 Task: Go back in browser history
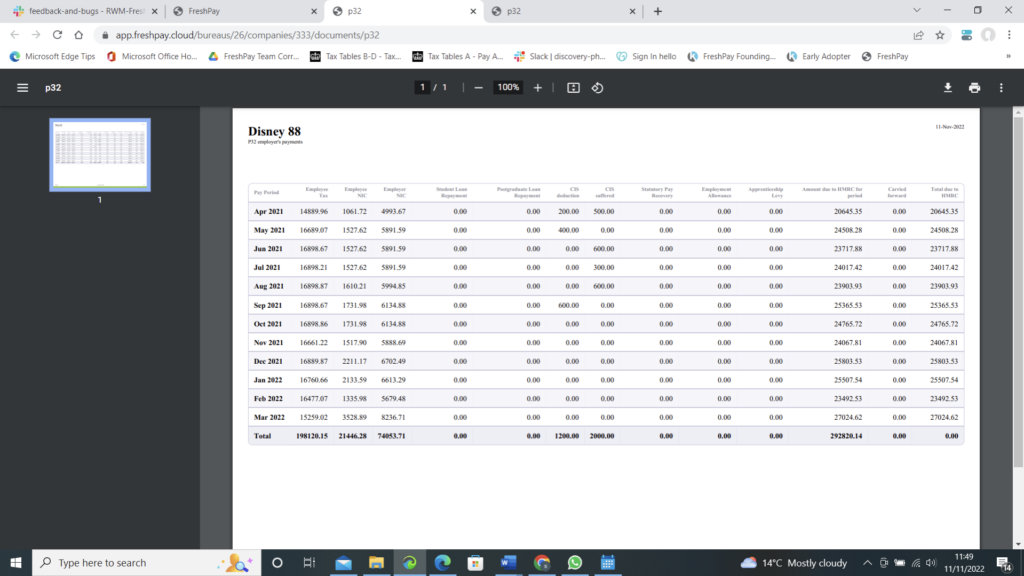[x=14, y=35]
